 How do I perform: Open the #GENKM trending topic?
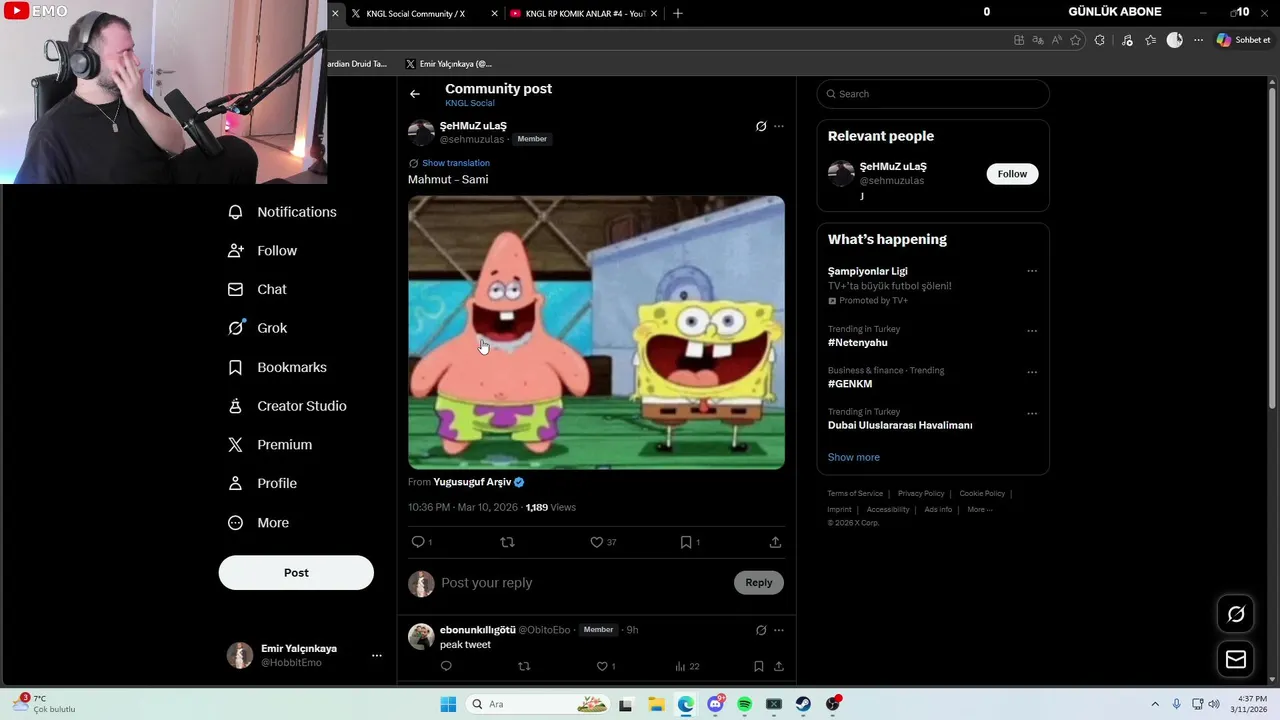coord(850,384)
